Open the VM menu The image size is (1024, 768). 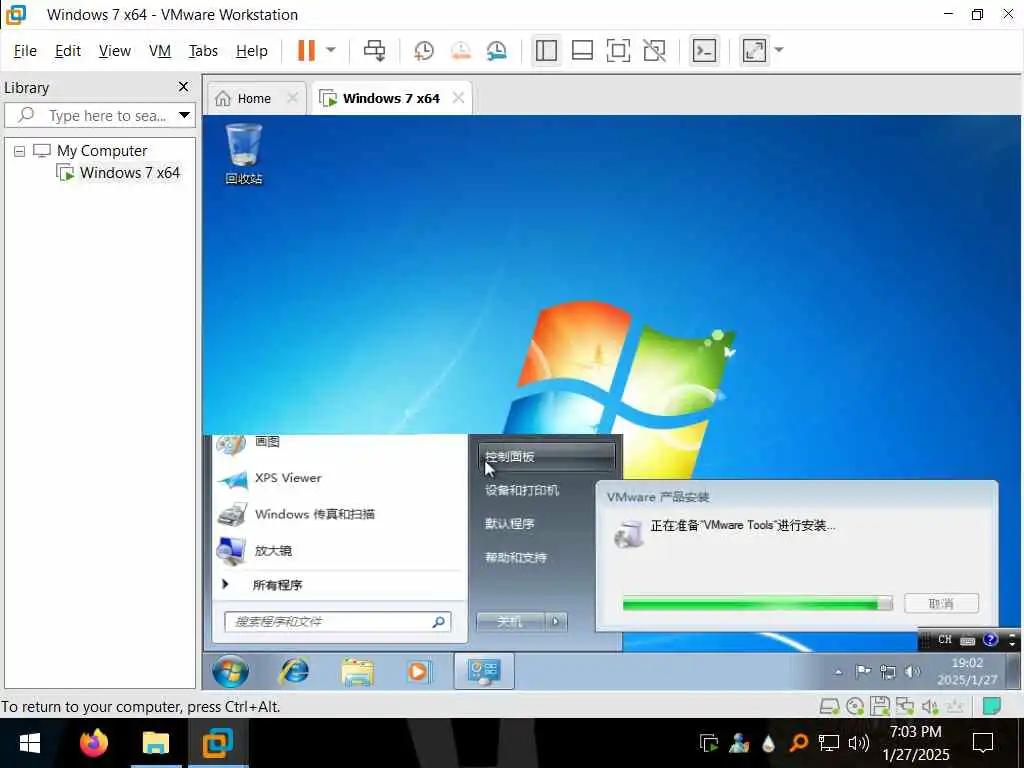coord(159,51)
